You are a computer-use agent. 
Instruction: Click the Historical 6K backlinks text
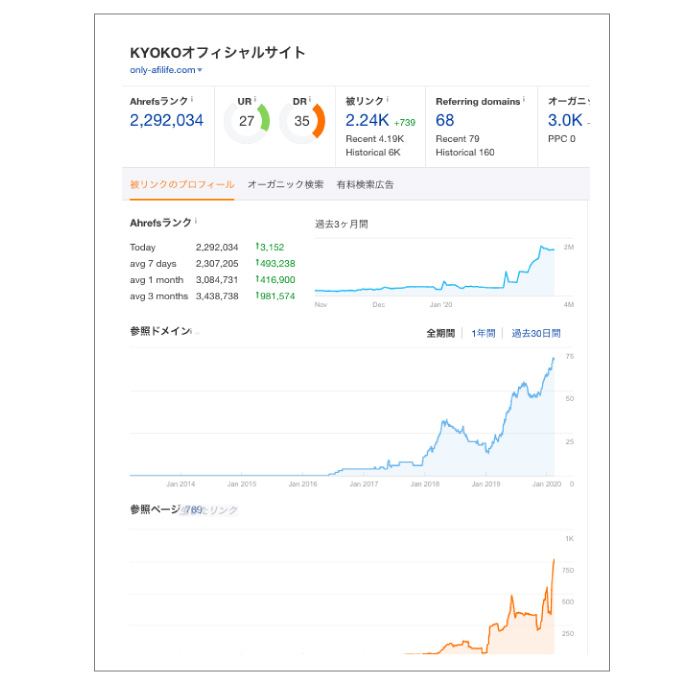[373, 152]
